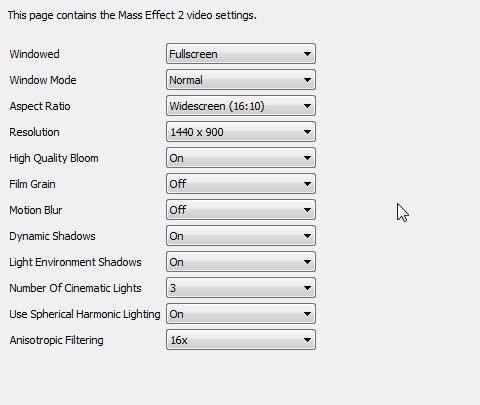Viewport: 480px width, 405px height.
Task: Click the arrow on the Normal combo box
Action: pyautogui.click(x=307, y=80)
